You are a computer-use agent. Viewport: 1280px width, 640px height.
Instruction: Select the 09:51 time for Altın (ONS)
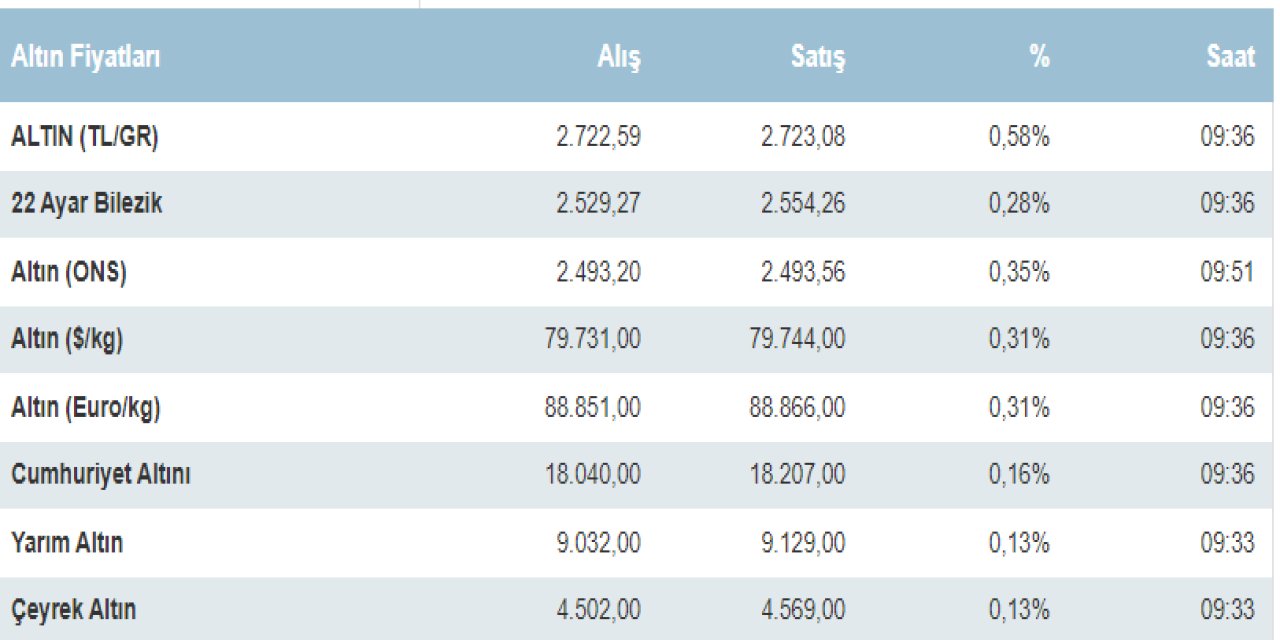(x=1227, y=272)
